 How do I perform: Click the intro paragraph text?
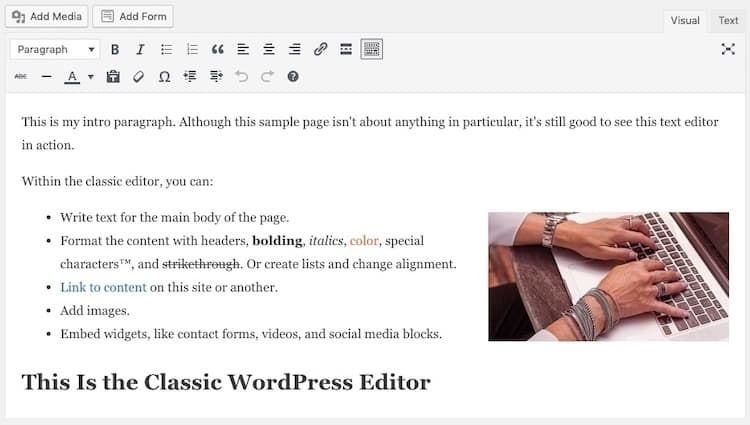tap(370, 133)
